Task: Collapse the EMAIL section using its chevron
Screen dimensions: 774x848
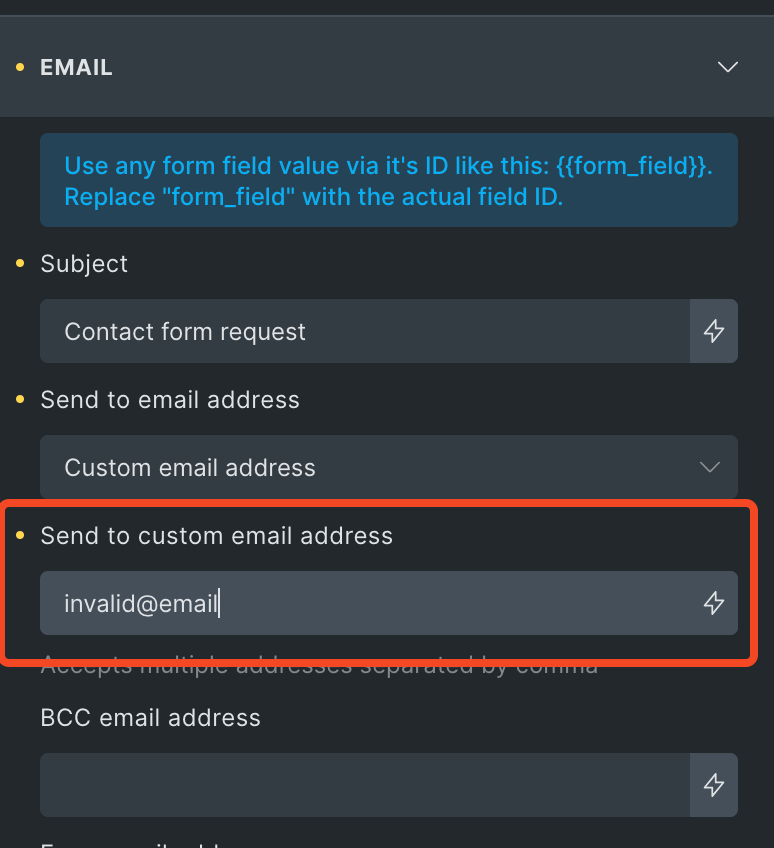Action: point(727,67)
